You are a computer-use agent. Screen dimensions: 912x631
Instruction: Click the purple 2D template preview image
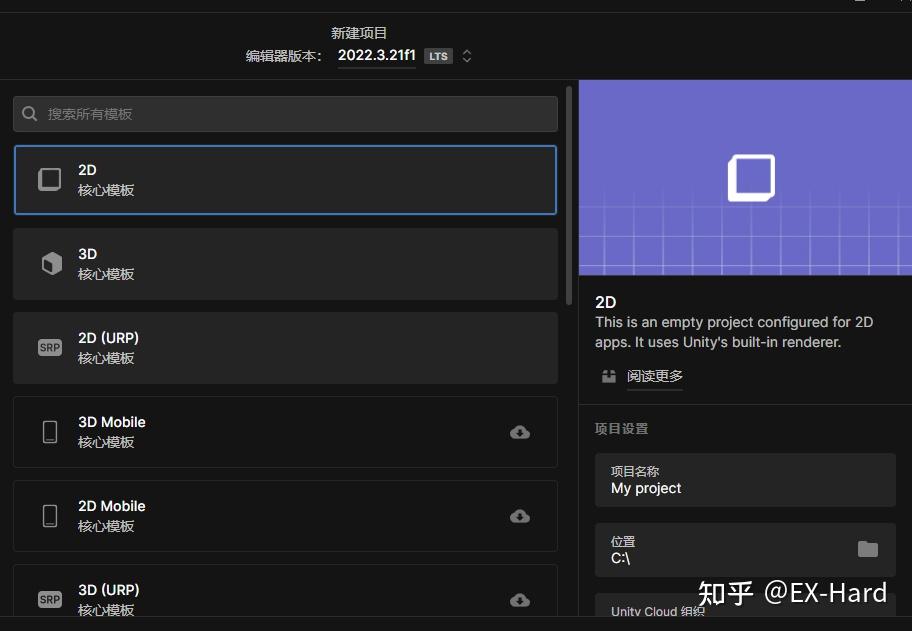pos(745,176)
